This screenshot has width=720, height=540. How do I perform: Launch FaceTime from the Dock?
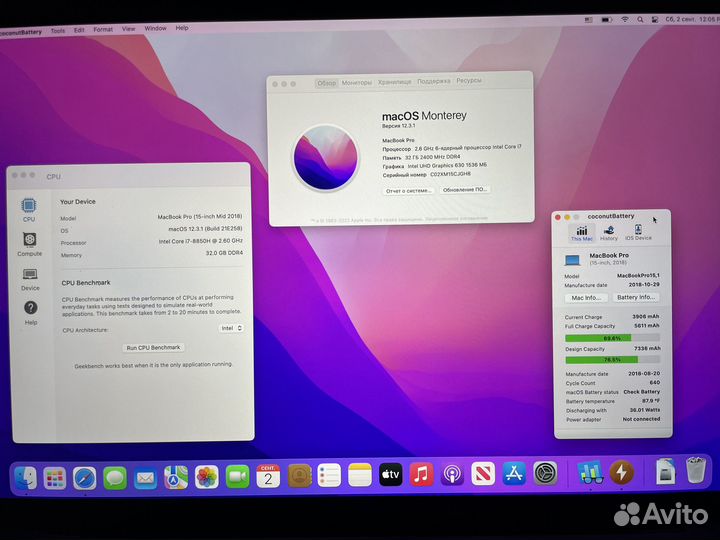point(237,477)
